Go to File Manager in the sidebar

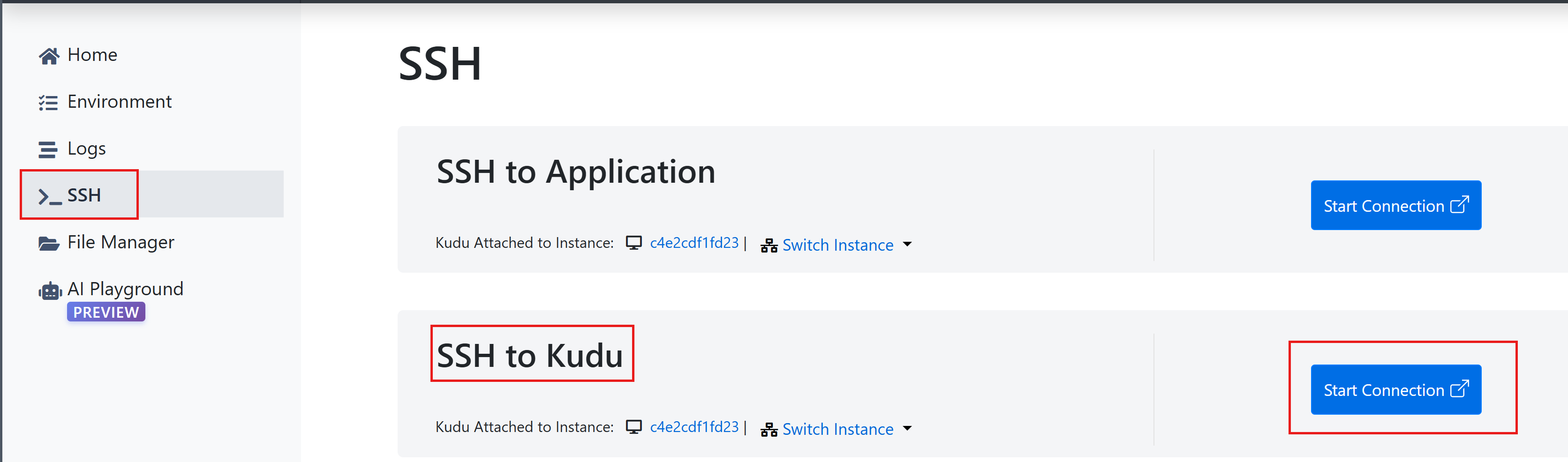pos(121,243)
